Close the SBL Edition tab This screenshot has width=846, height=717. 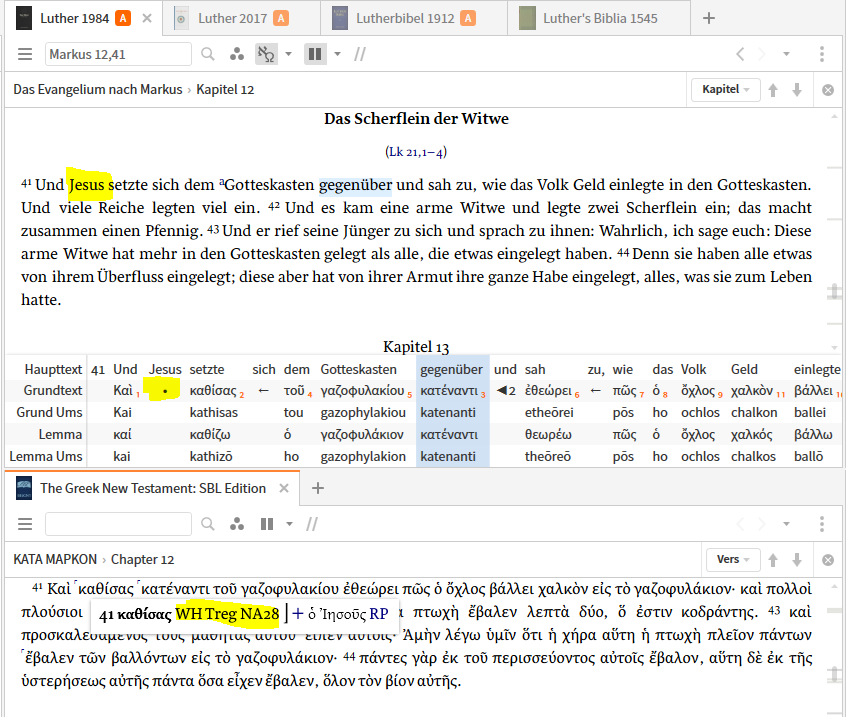(284, 488)
